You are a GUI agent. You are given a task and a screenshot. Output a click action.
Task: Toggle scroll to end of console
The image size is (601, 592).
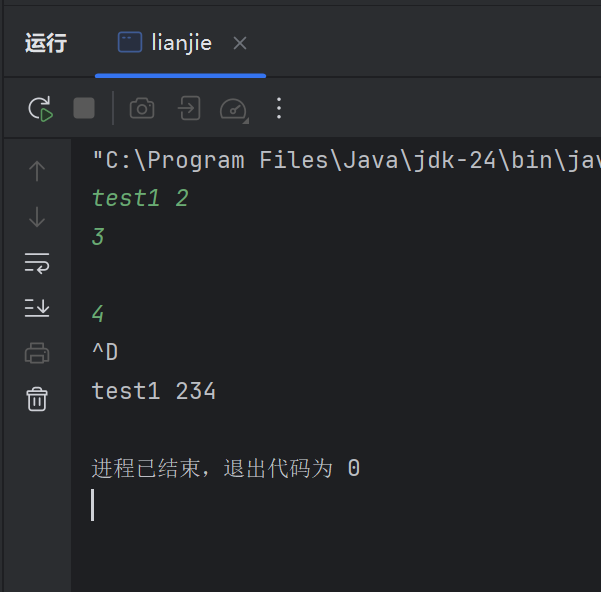pos(37,308)
